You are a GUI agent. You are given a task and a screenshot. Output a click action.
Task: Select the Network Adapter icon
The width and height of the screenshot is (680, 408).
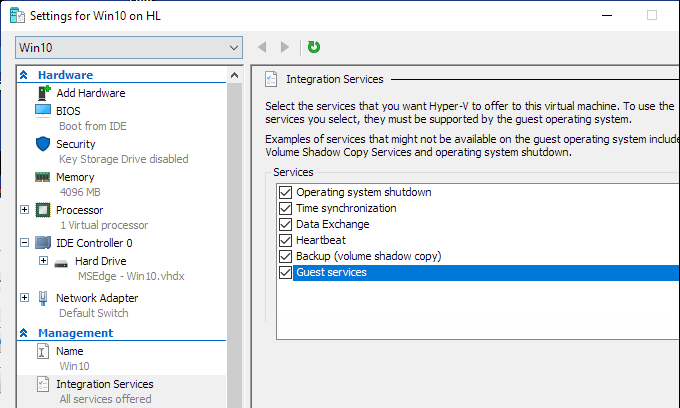click(x=42, y=298)
